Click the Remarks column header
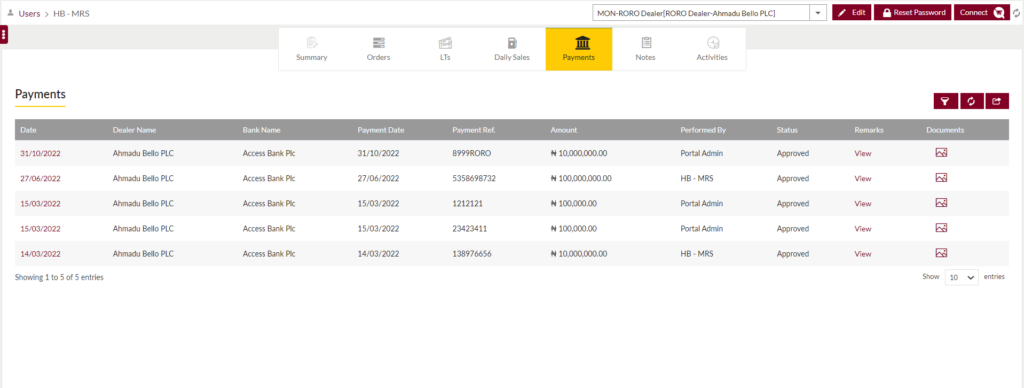This screenshot has height=388, width=1024. click(x=869, y=130)
